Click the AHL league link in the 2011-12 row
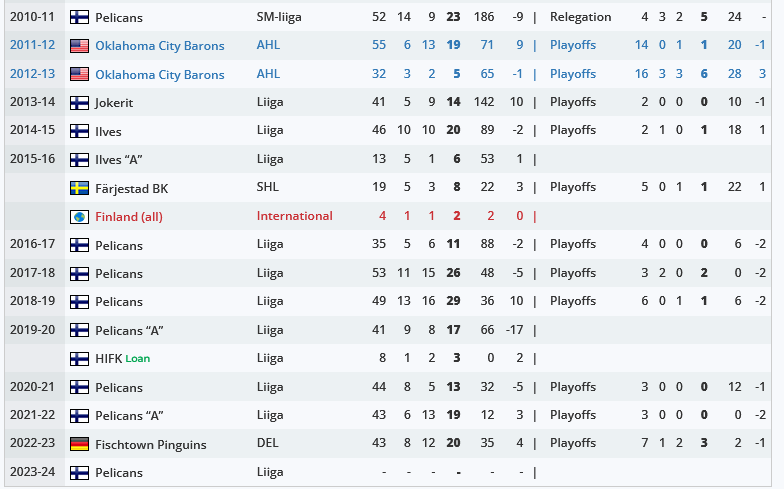Image resolution: width=784 pixels, height=489 pixels. 268,45
